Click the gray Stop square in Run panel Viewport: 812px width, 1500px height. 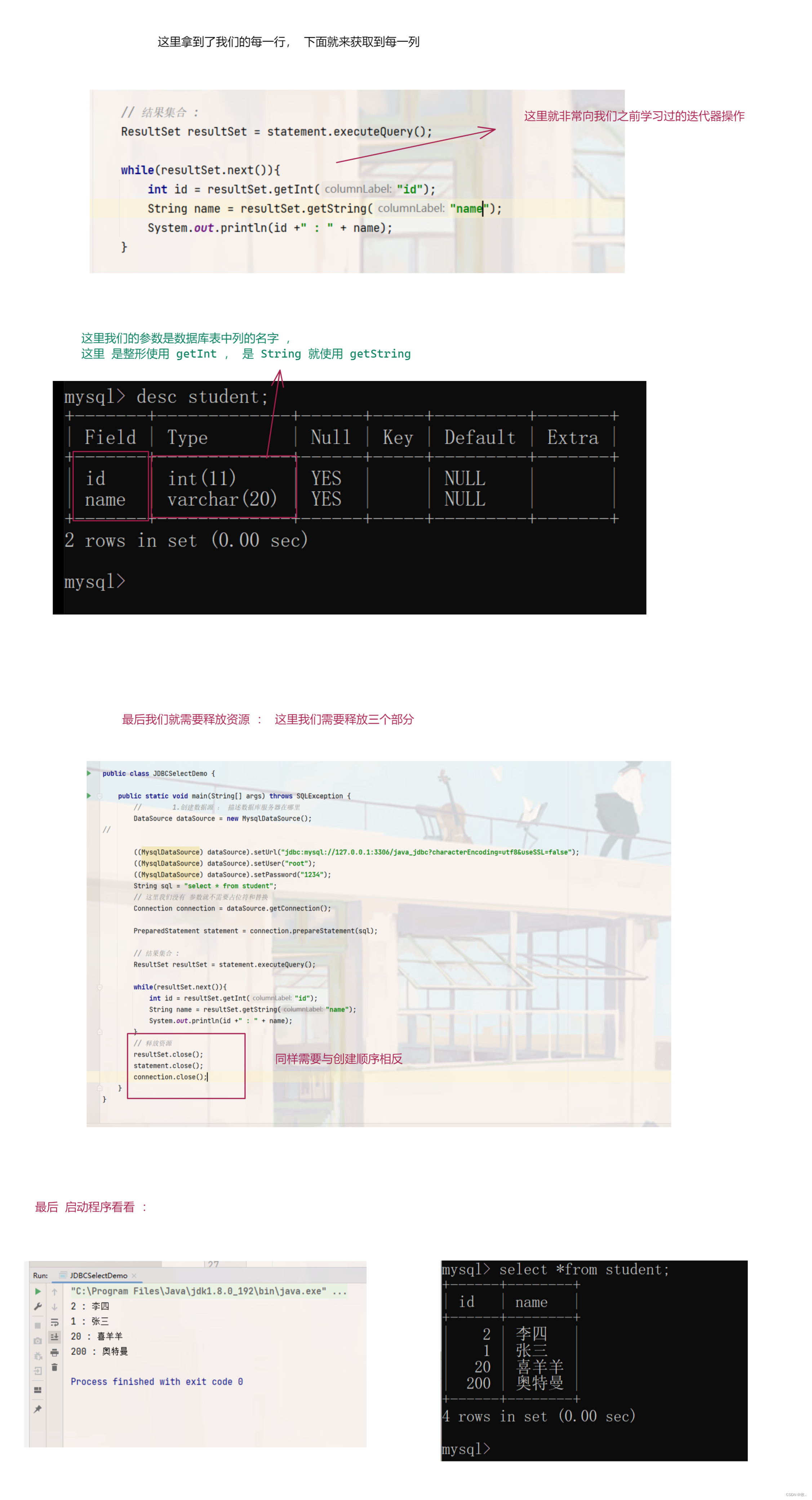(38, 1325)
